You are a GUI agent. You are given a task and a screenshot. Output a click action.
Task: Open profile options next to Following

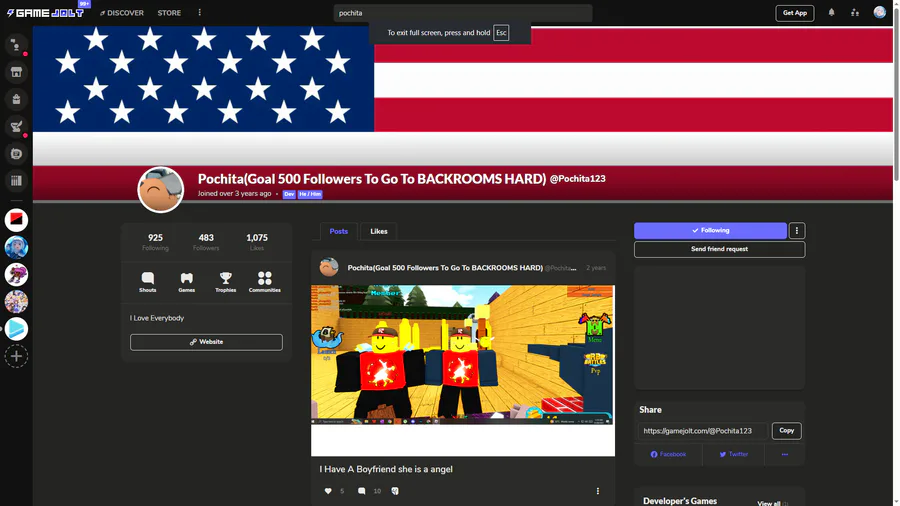point(797,231)
